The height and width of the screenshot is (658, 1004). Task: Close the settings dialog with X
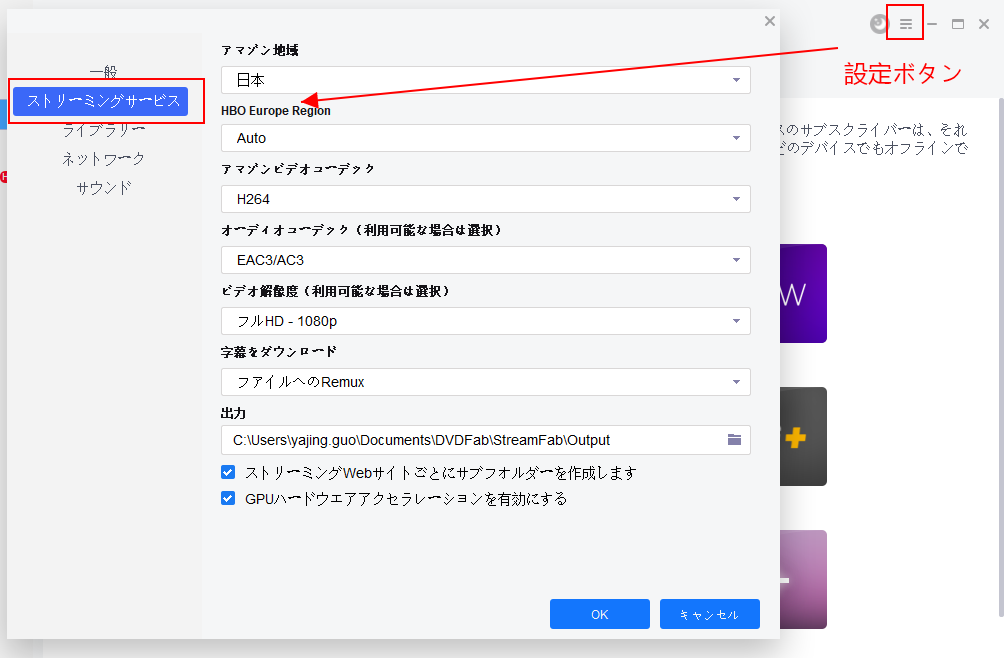(x=770, y=21)
